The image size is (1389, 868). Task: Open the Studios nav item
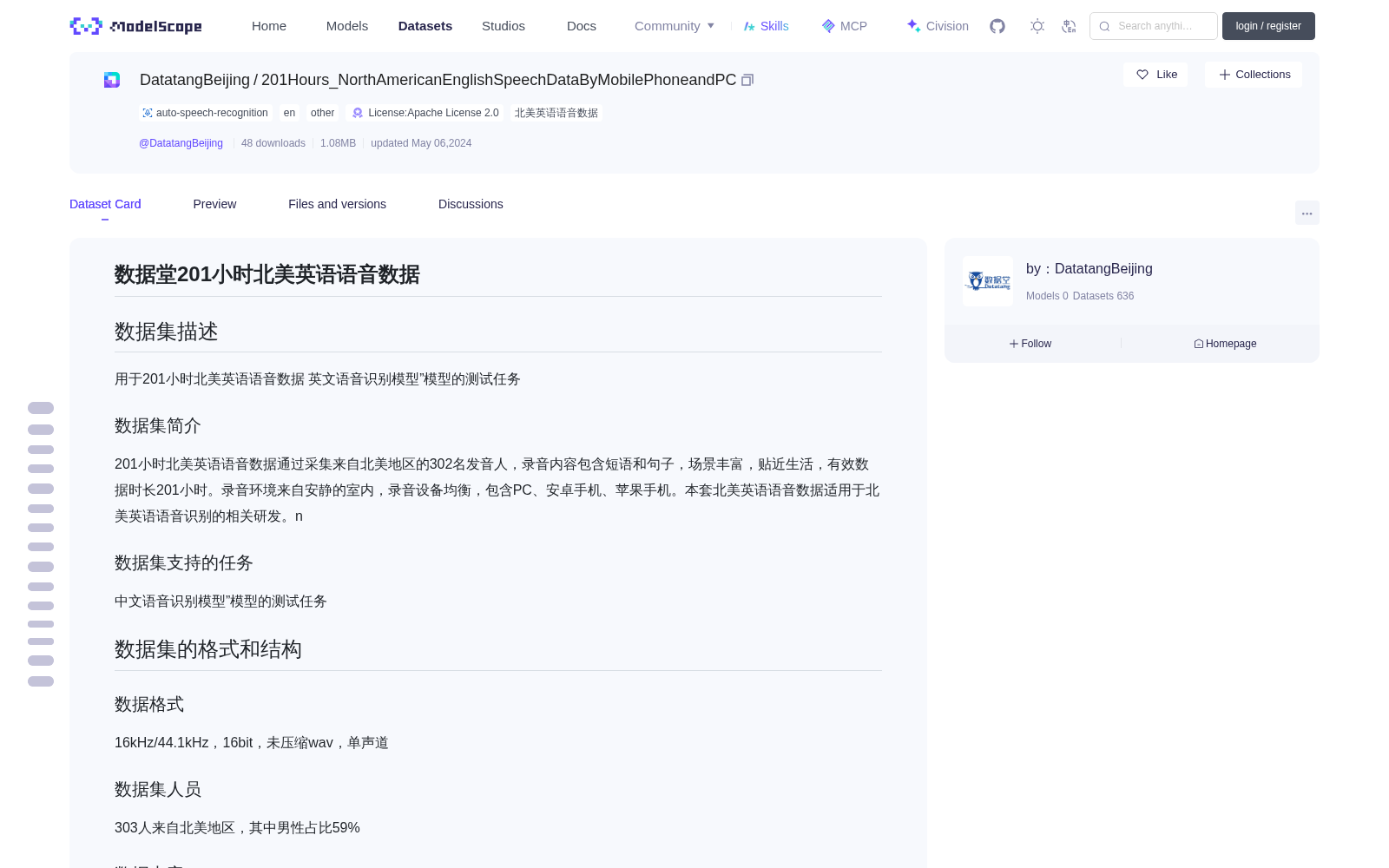coord(504,26)
